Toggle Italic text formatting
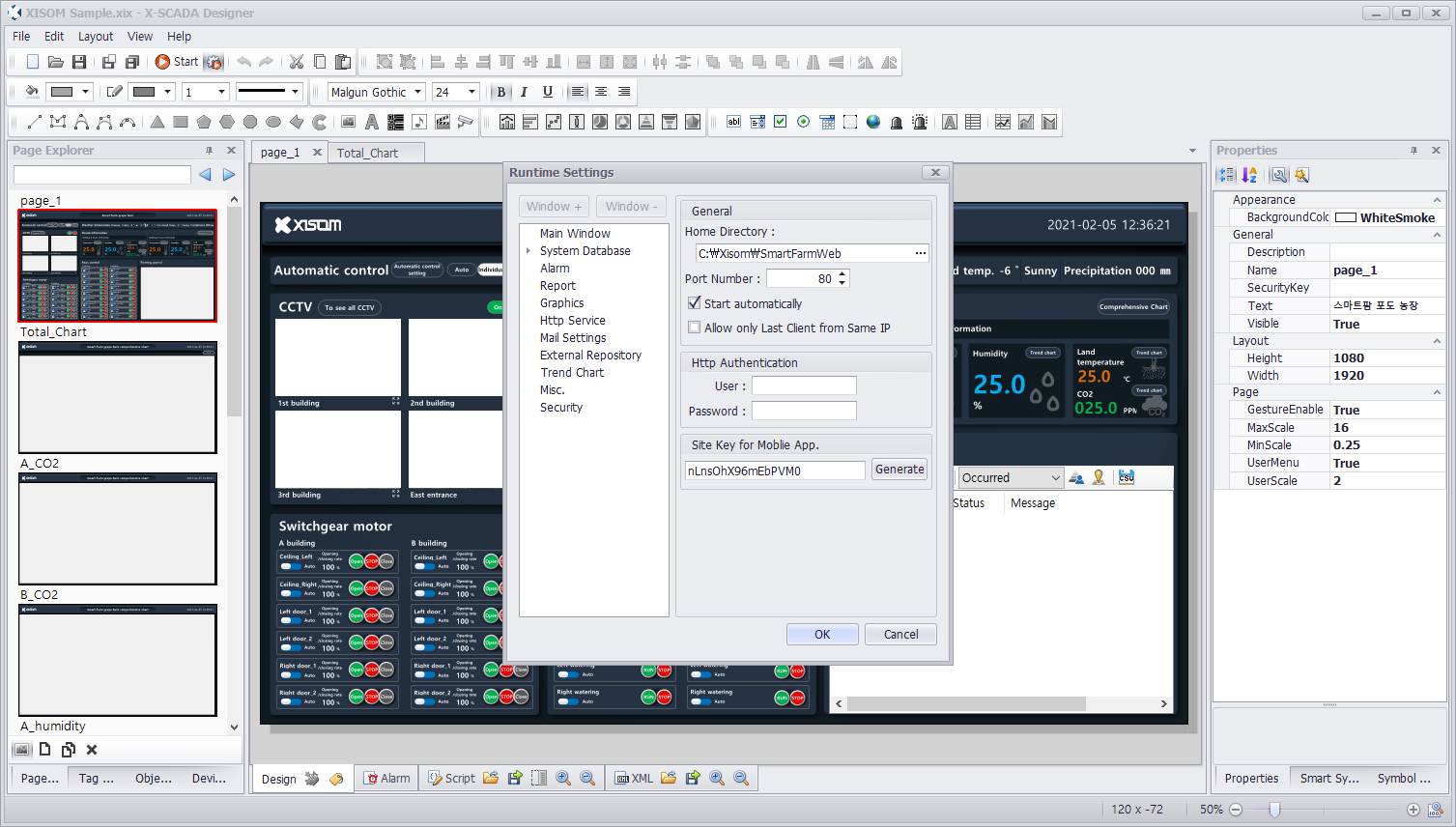 524,92
